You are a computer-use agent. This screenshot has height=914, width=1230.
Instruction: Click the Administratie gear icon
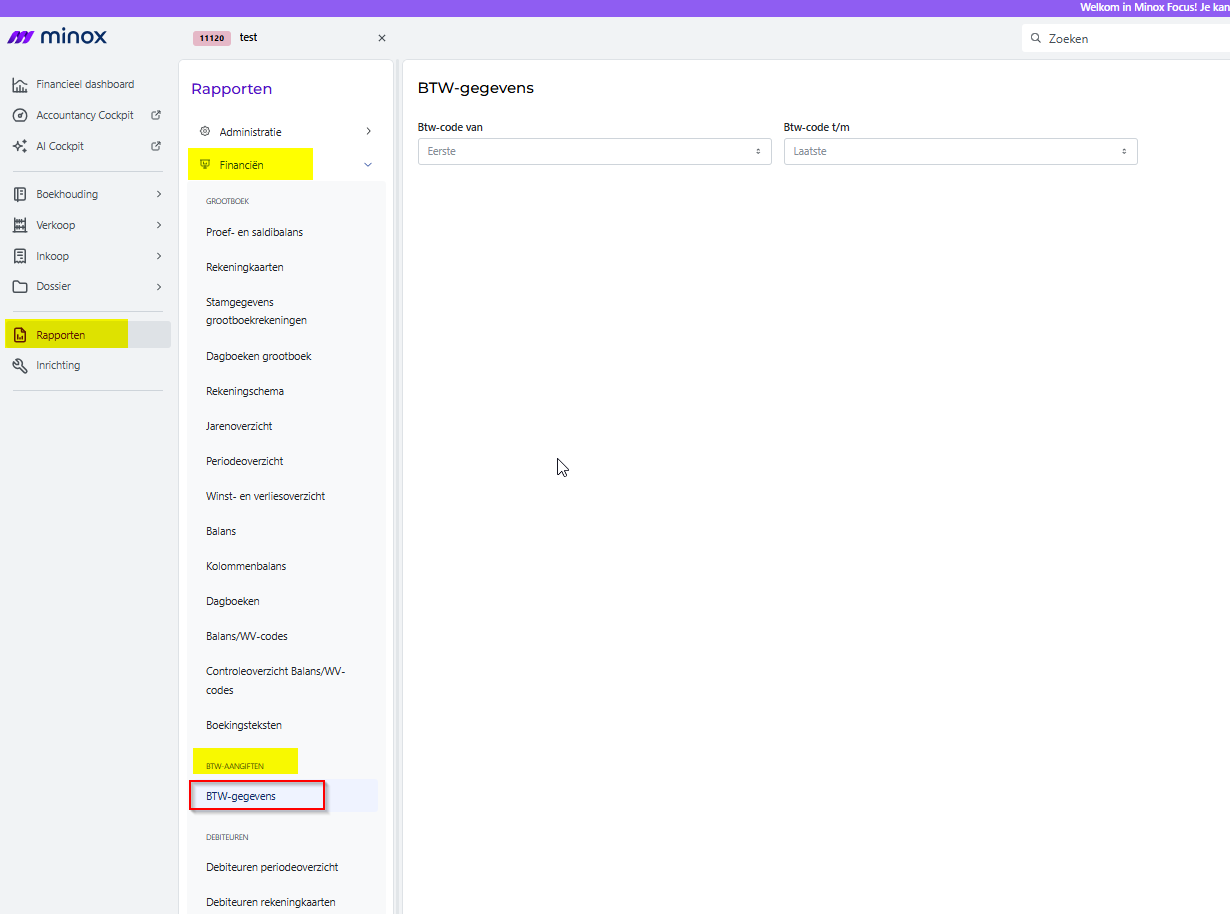[205, 131]
